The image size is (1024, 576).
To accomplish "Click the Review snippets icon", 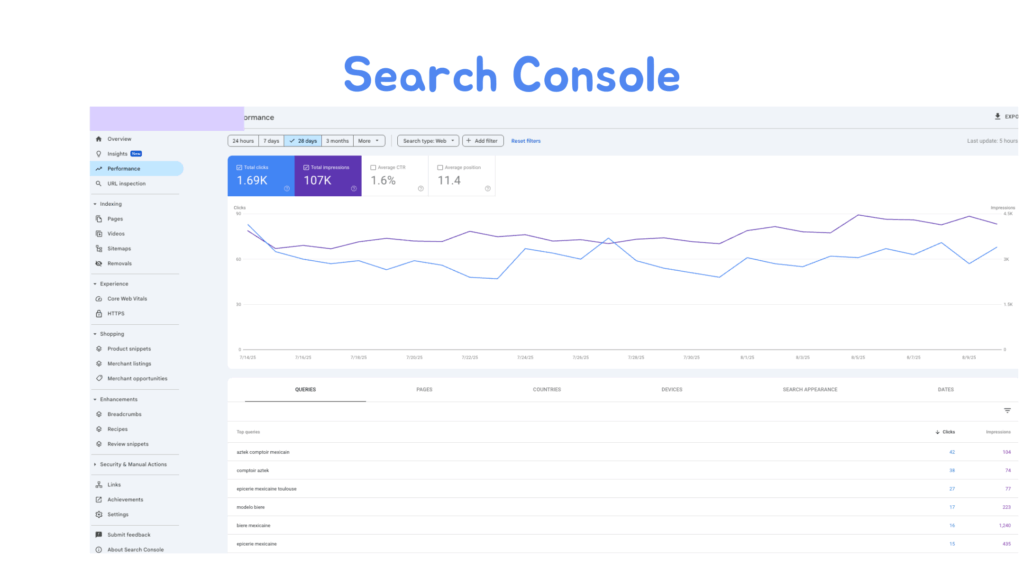I will tap(99, 444).
